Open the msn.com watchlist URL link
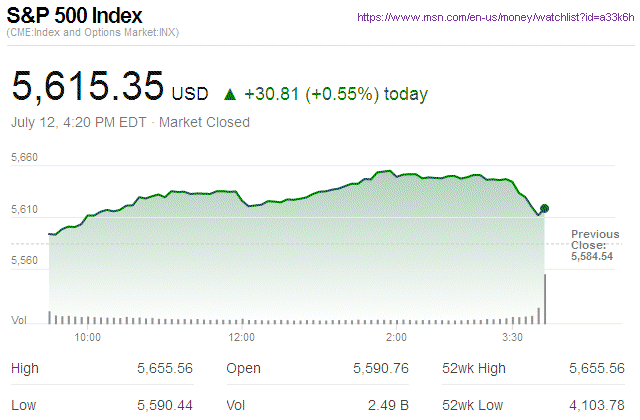Image resolution: width=640 pixels, height=420 pixels. pos(495,18)
